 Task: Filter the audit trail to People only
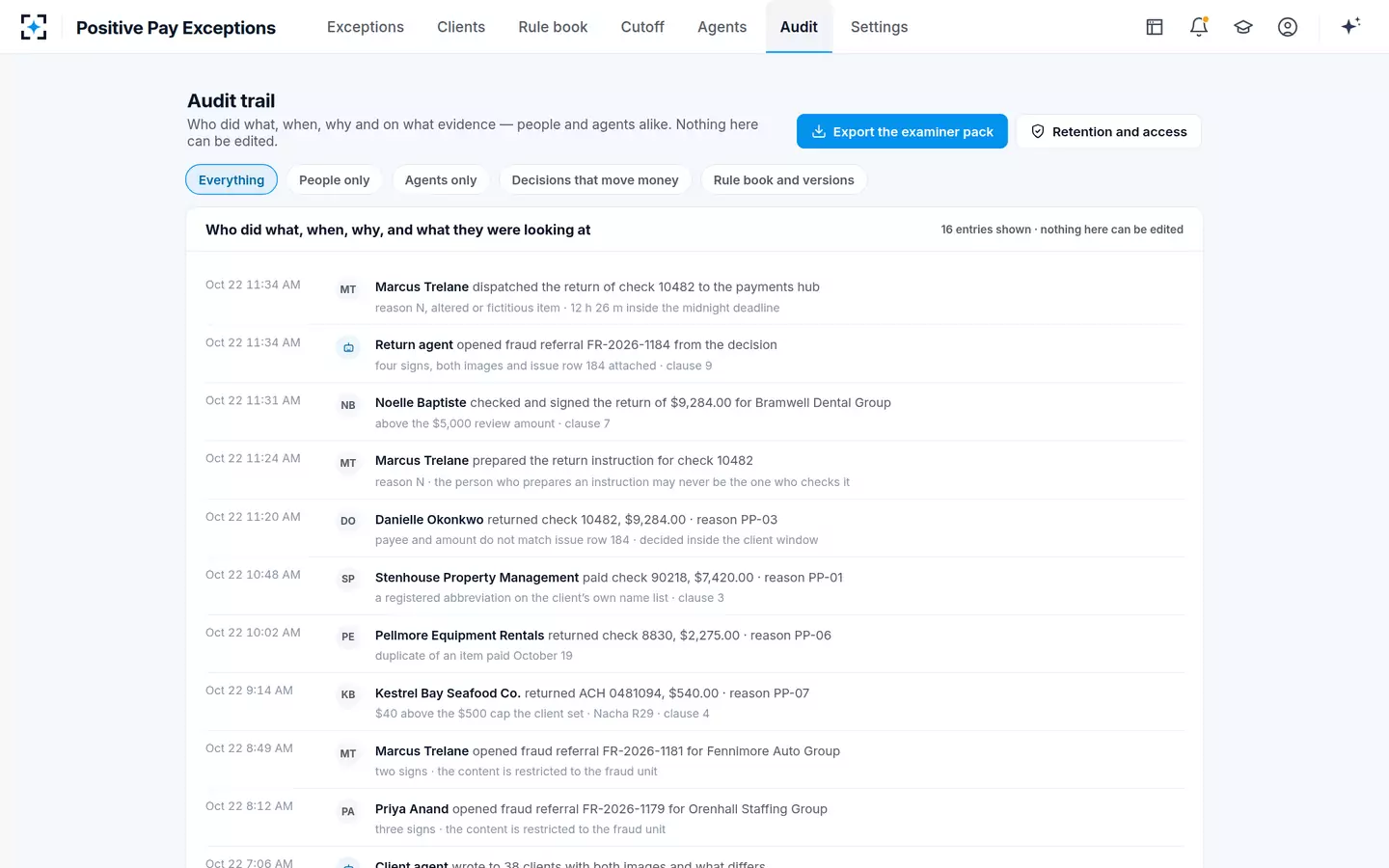click(335, 180)
